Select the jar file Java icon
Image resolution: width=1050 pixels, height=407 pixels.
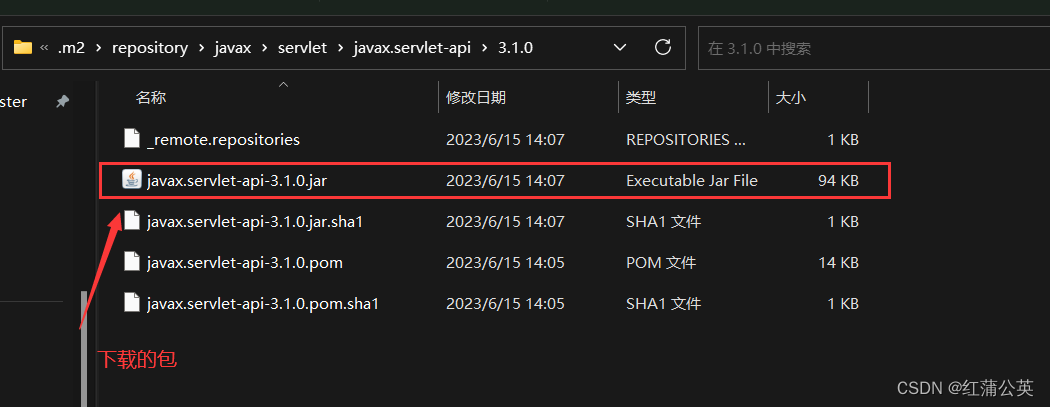[132, 180]
